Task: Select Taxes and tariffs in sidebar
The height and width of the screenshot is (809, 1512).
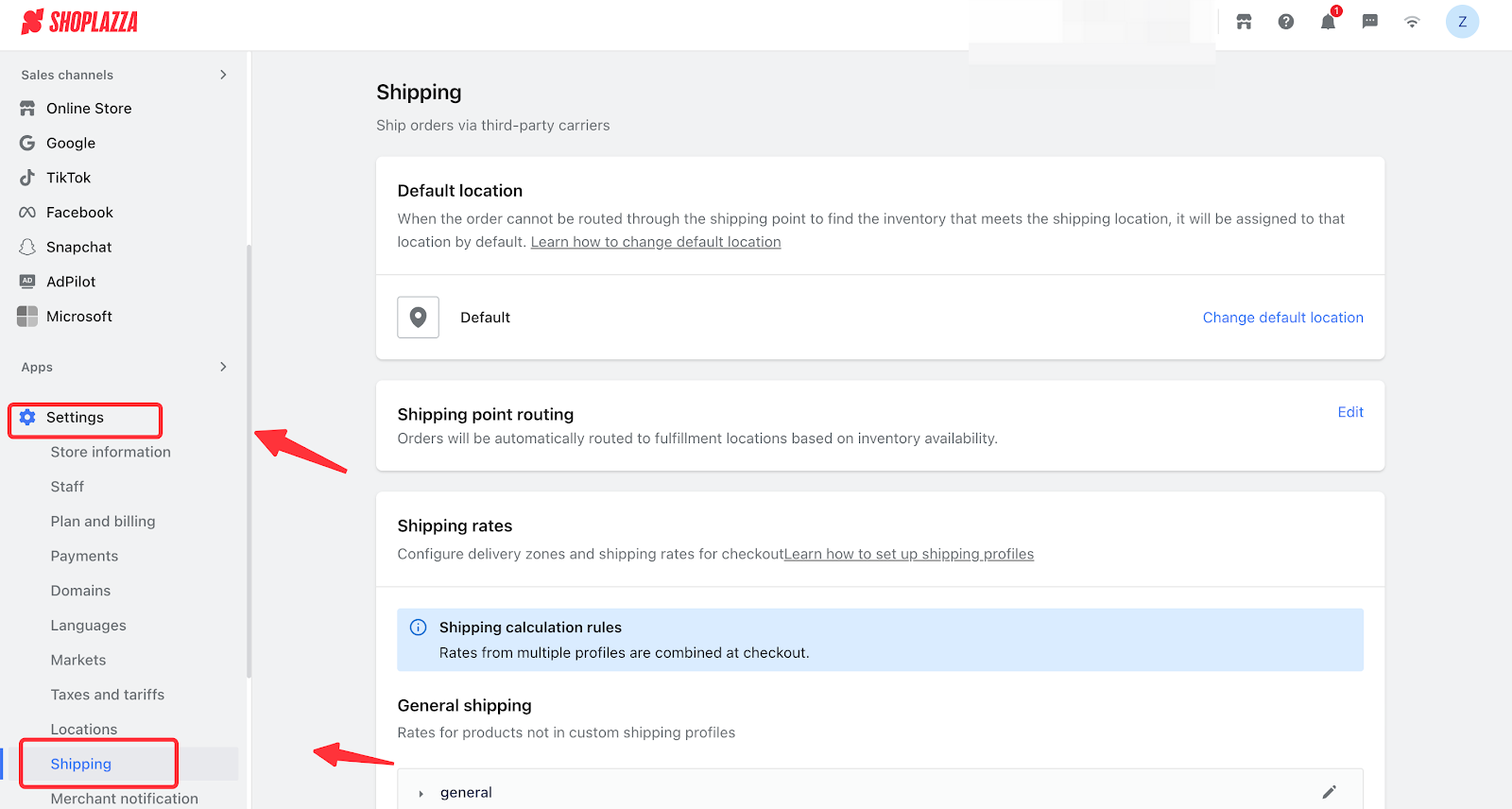Action: pos(107,695)
